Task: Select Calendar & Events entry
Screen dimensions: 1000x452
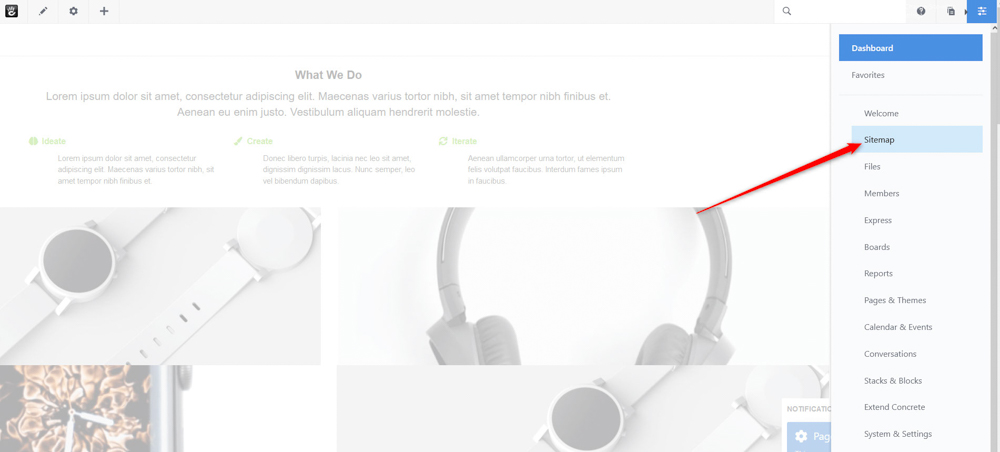Action: 898,327
